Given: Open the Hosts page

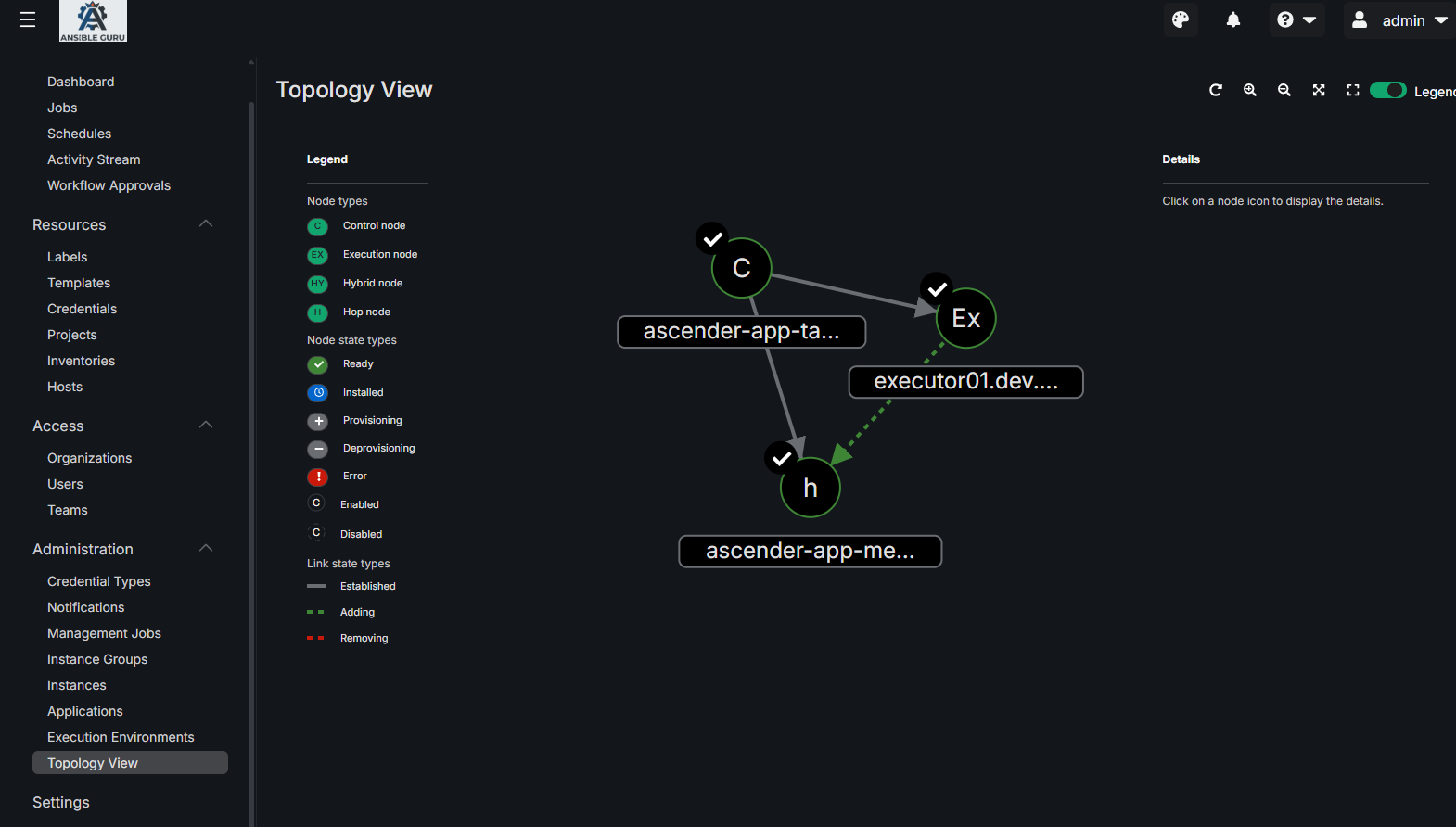Looking at the screenshot, I should coord(65,387).
